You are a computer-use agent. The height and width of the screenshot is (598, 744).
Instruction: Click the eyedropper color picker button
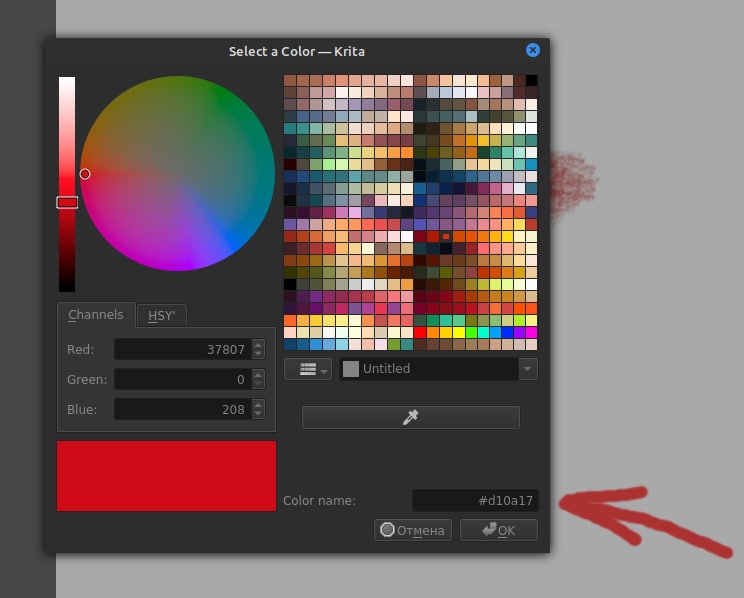410,417
